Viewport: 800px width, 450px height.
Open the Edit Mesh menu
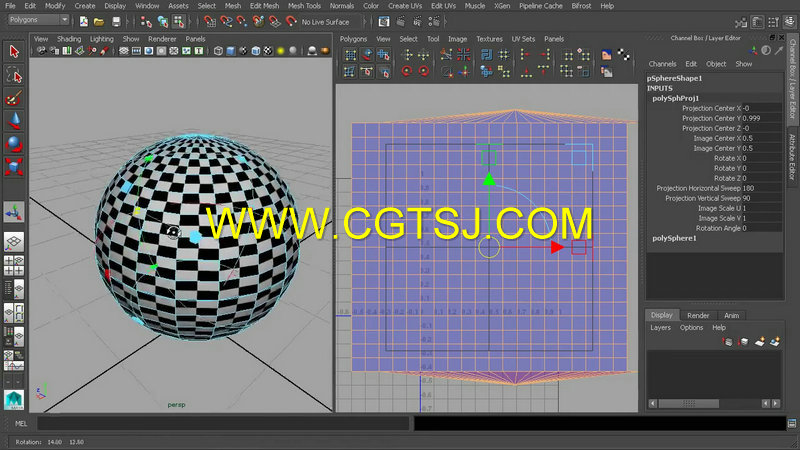pyautogui.click(x=264, y=6)
